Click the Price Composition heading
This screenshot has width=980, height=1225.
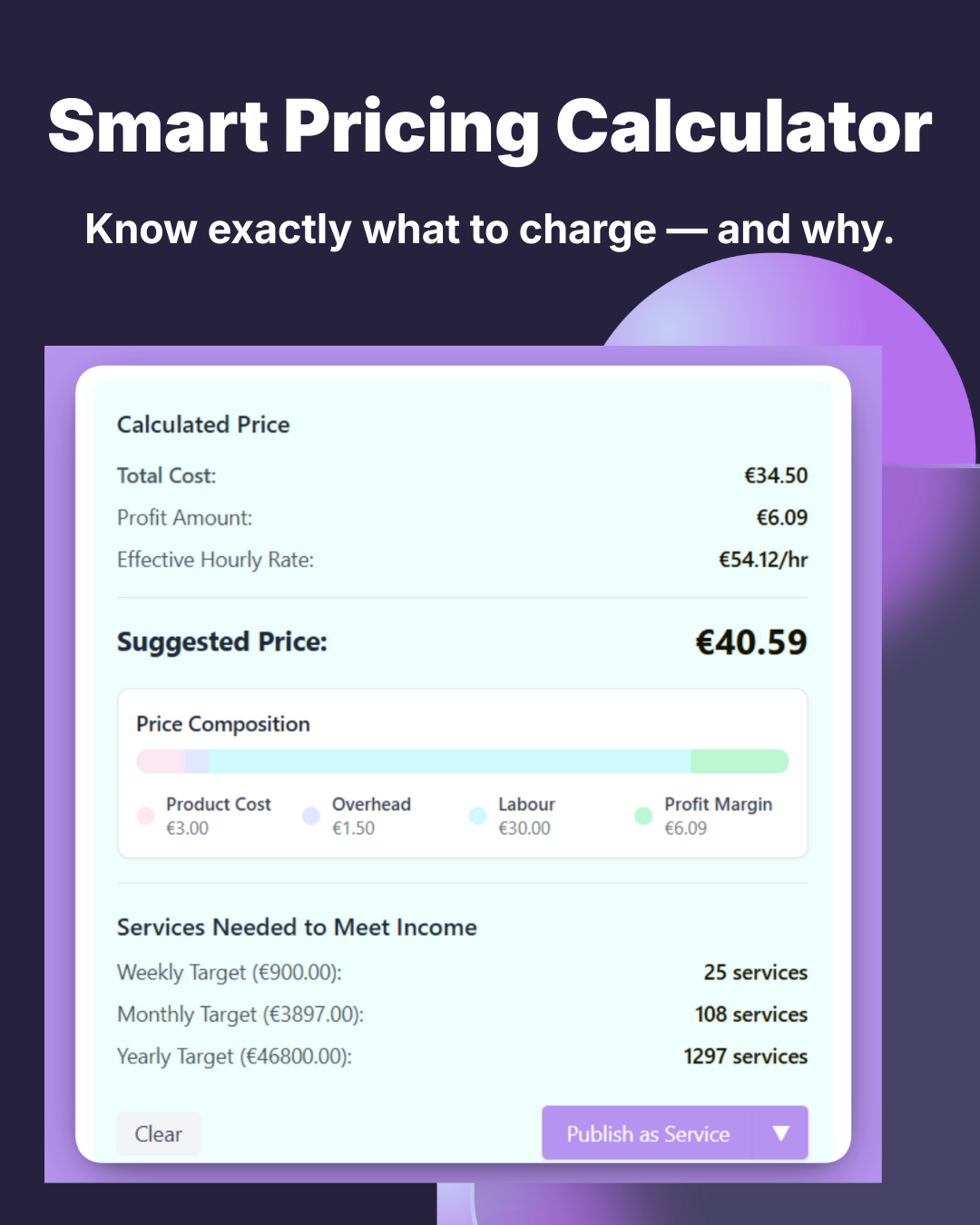[x=223, y=724]
